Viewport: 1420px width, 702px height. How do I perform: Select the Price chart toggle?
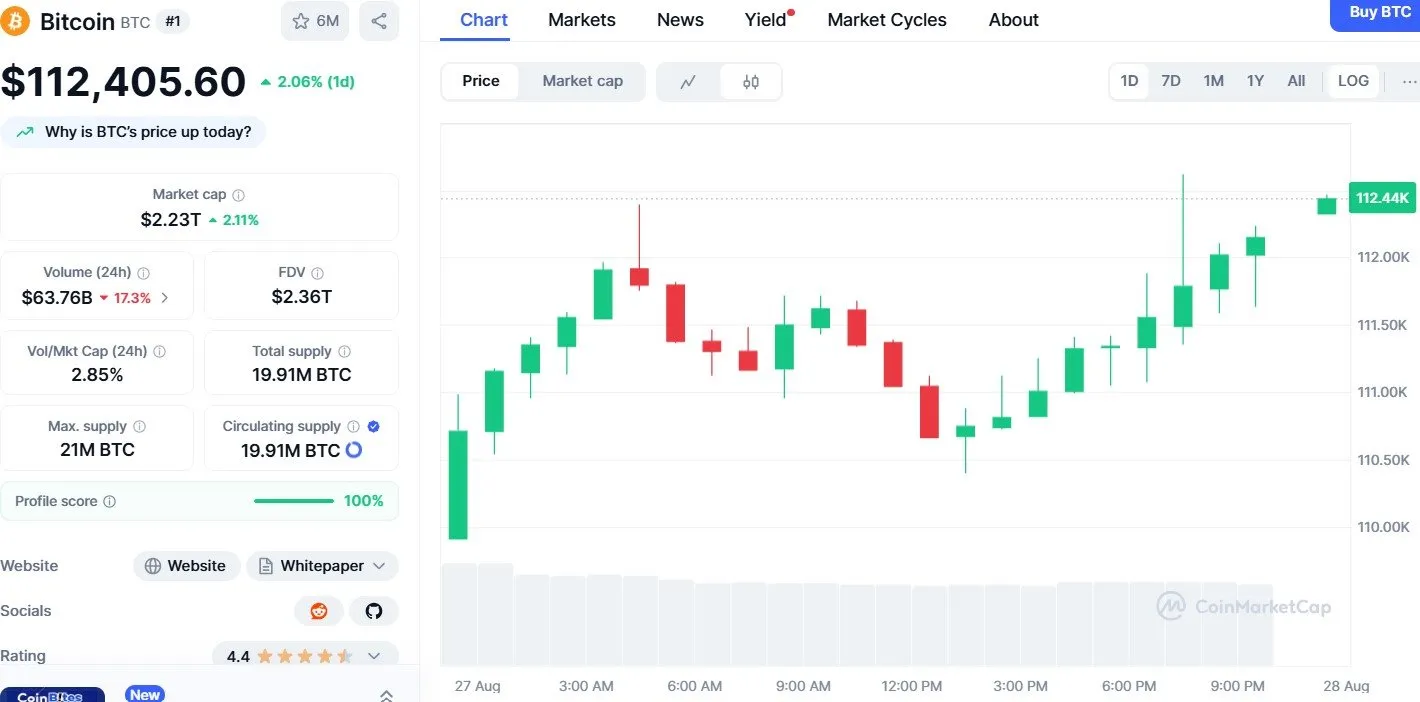[481, 81]
